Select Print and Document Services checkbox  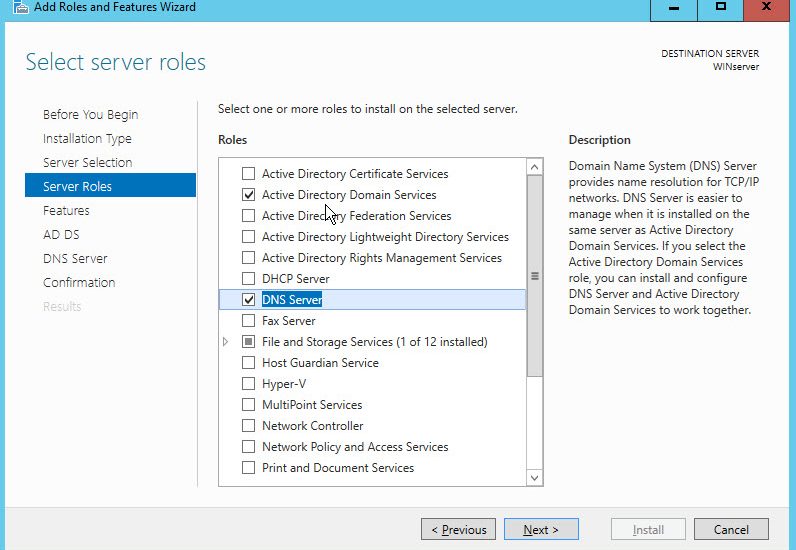point(248,467)
